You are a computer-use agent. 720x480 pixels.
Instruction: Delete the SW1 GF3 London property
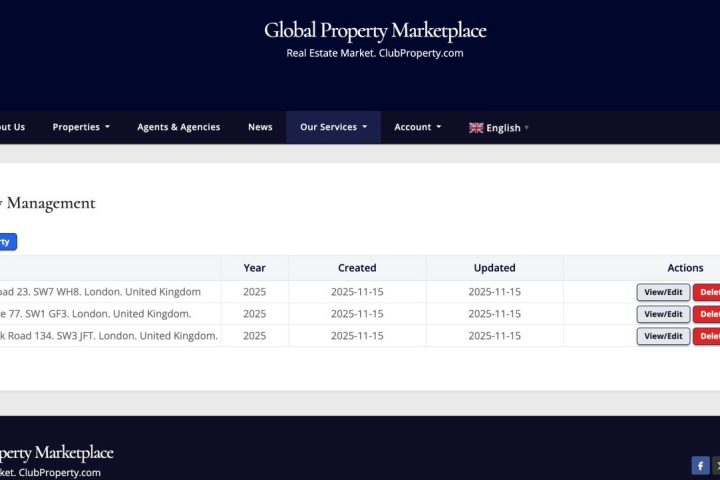click(707, 314)
